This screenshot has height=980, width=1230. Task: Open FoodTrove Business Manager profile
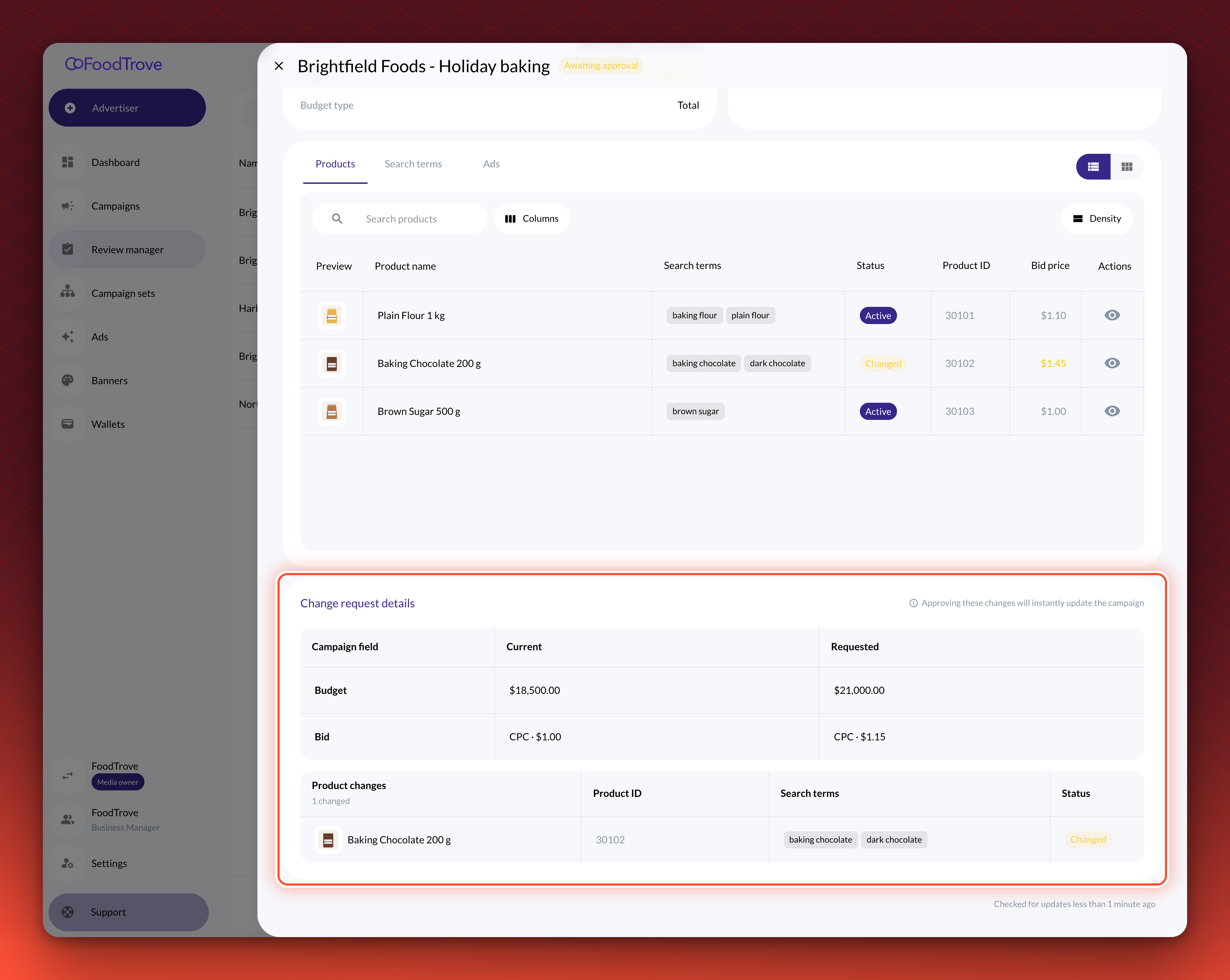(127, 820)
